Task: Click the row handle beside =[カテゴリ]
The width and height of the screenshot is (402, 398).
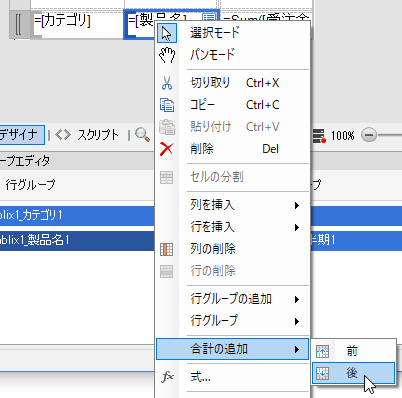Action: click(20, 25)
